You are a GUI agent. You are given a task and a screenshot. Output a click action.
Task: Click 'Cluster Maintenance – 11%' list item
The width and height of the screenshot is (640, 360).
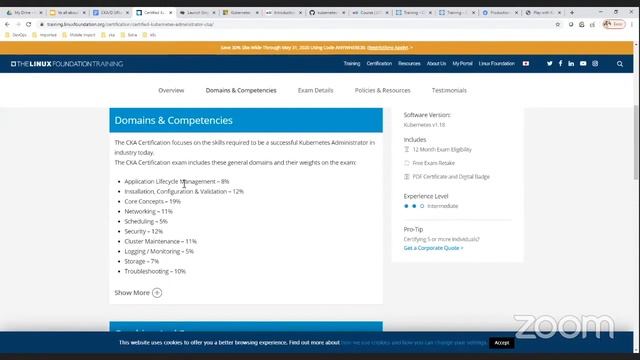tap(160, 242)
